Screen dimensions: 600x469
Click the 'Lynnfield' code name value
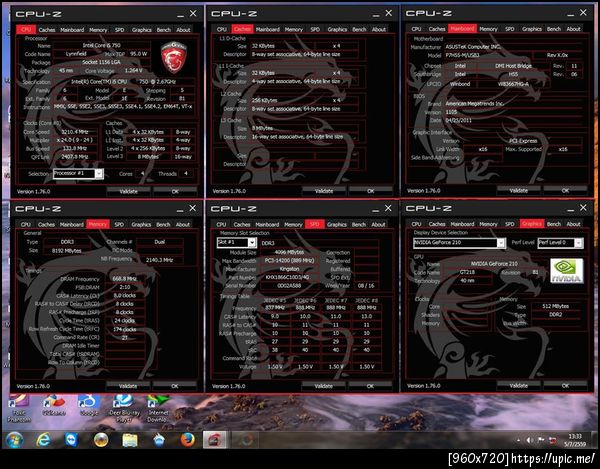pos(76,54)
